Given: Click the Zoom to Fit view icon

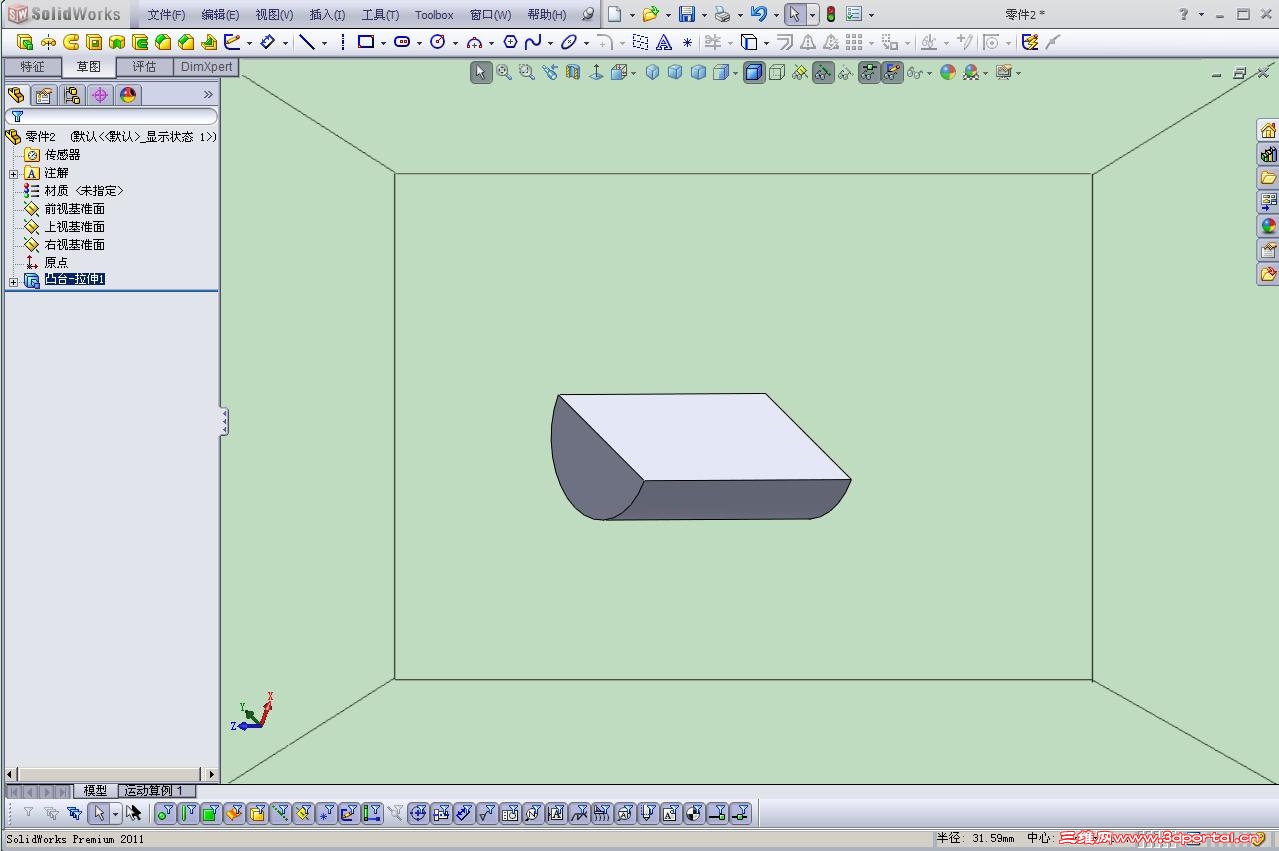Looking at the screenshot, I should (504, 72).
